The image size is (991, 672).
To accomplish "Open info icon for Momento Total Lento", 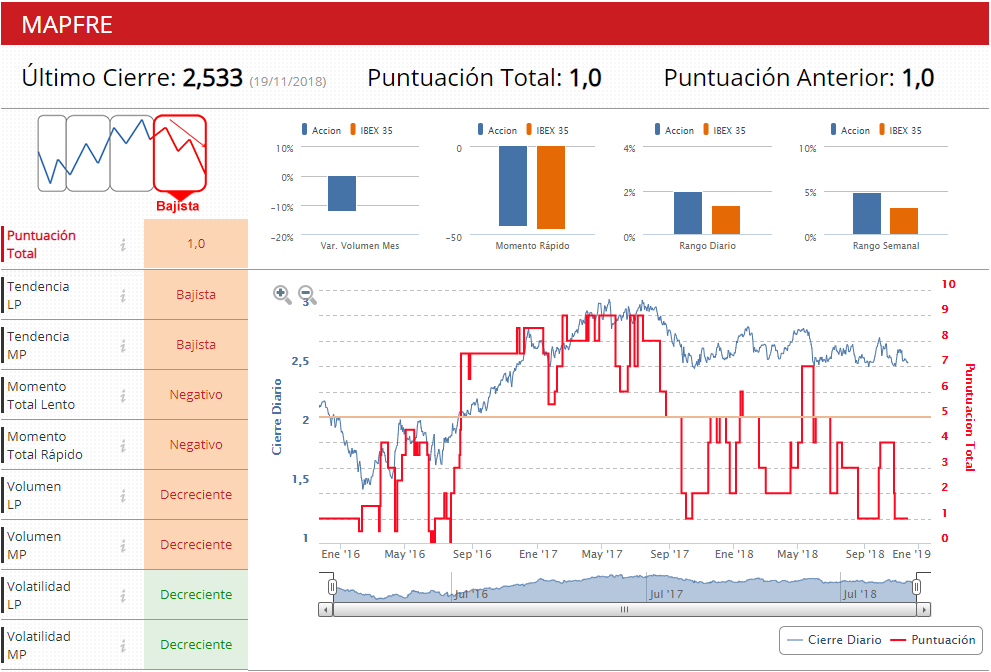I will pos(123,395).
